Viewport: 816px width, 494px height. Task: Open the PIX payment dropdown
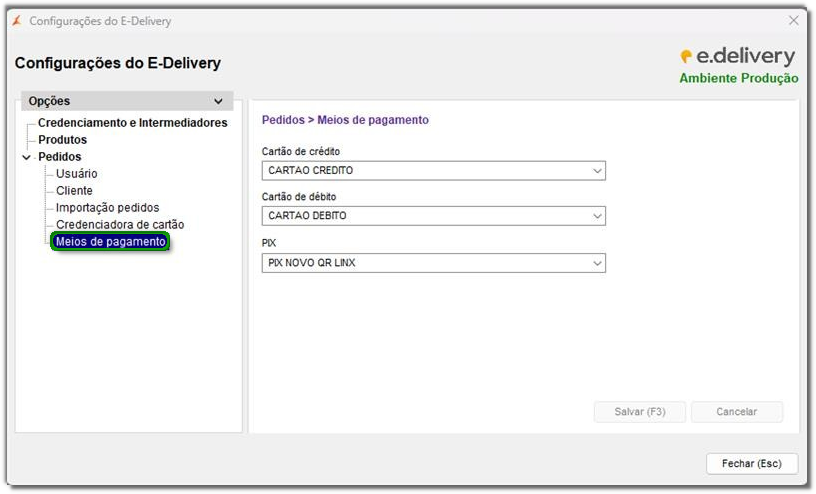[434, 263]
